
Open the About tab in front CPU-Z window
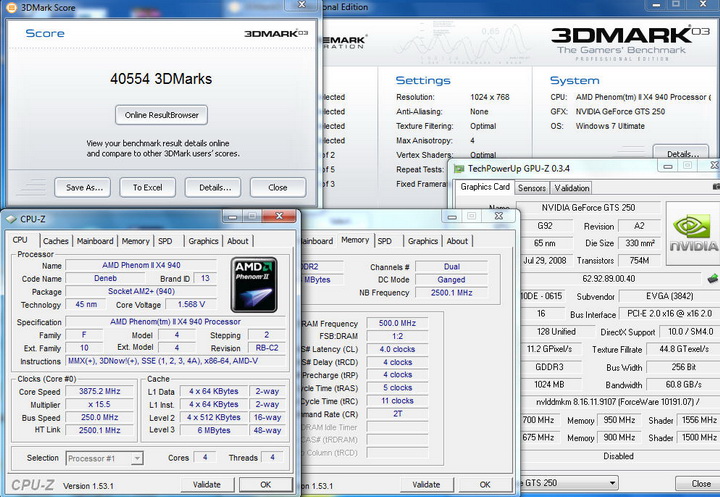[x=238, y=241]
